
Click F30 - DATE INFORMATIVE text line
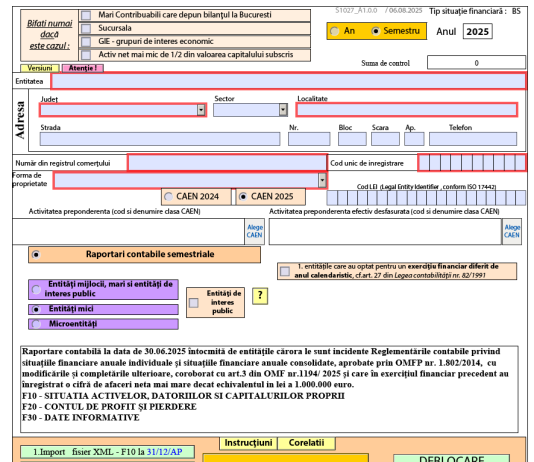pyautogui.click(x=81, y=418)
